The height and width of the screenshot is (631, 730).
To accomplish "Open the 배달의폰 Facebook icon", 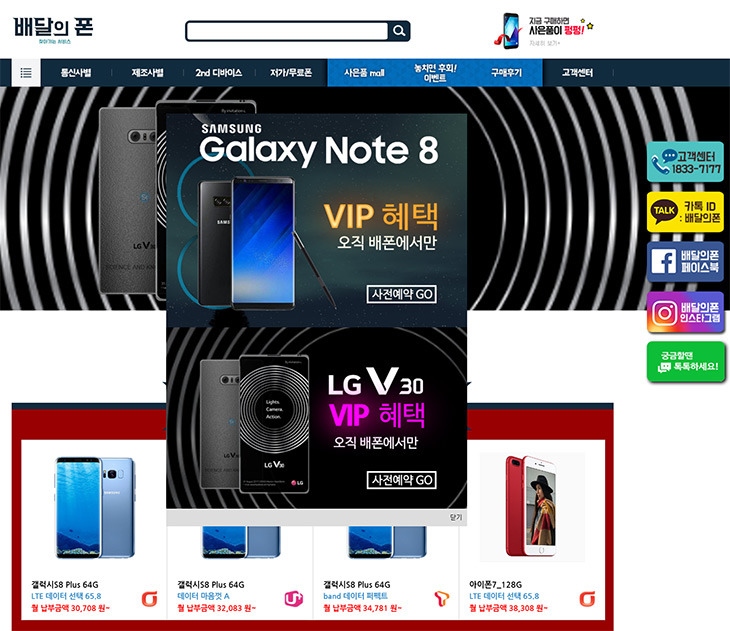I will 685,262.
